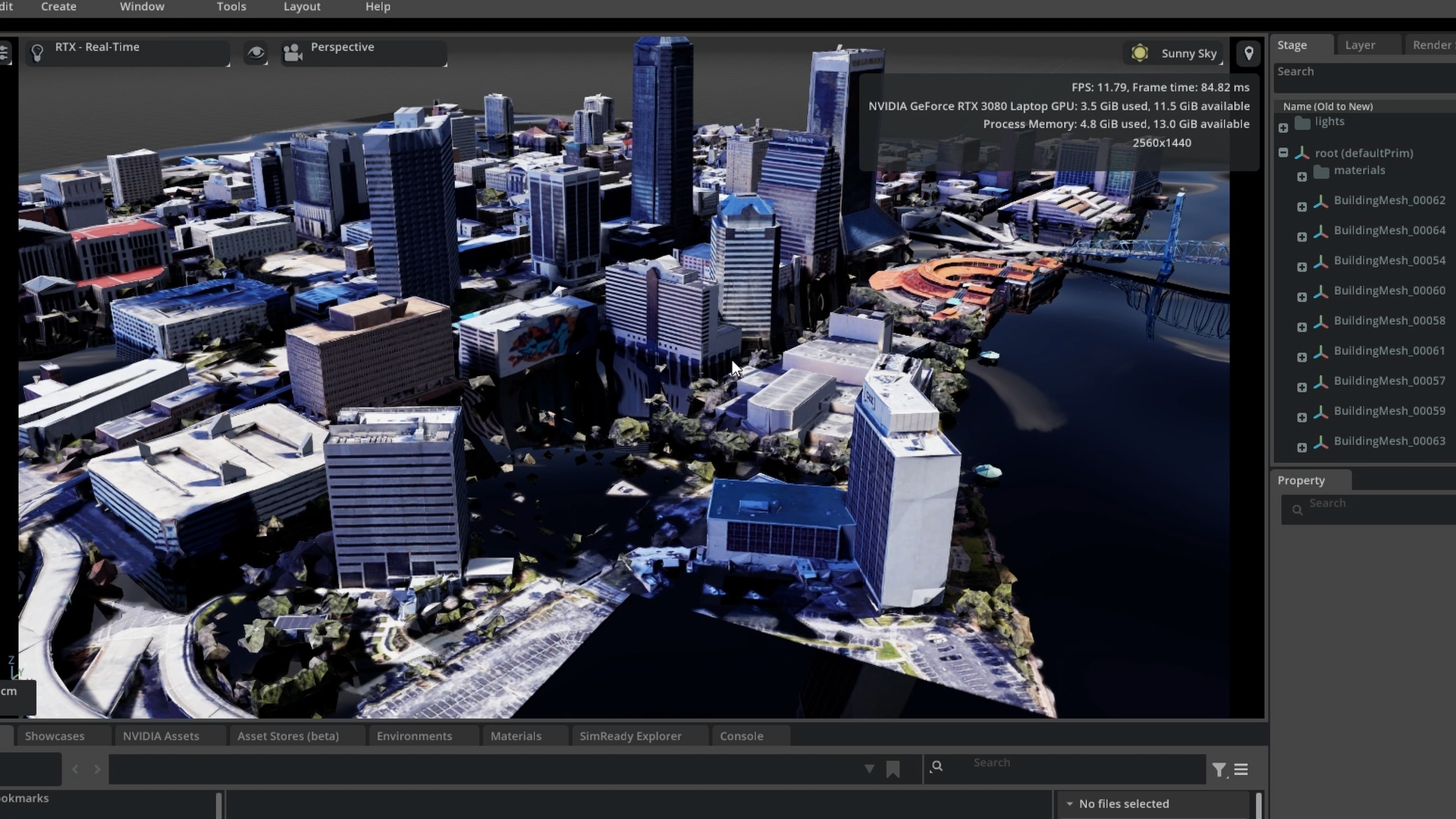1456x819 pixels.
Task: Click the location pin icon beside Sunny Sky
Action: [1248, 53]
